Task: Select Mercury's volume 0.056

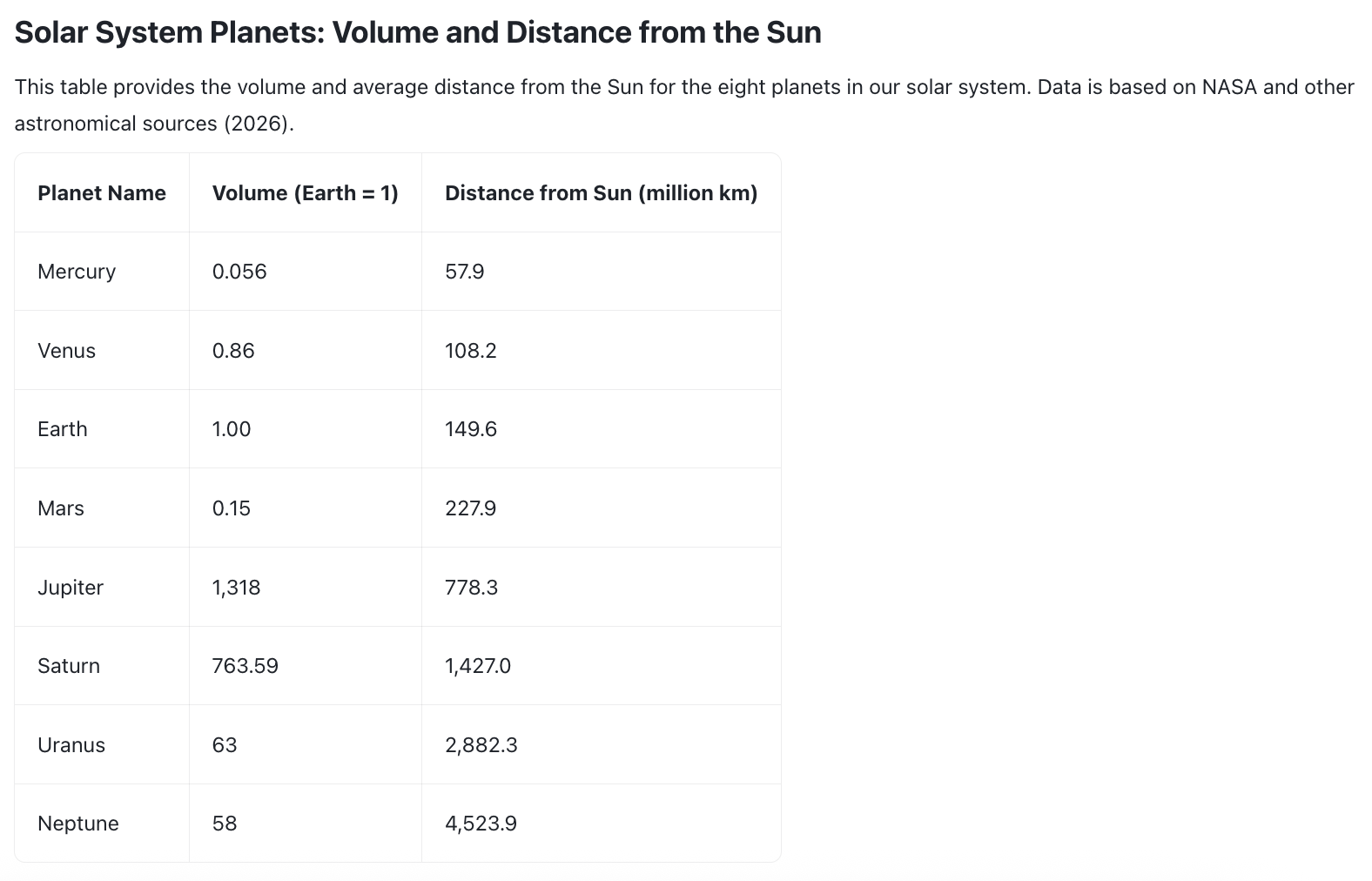Action: coord(239,272)
